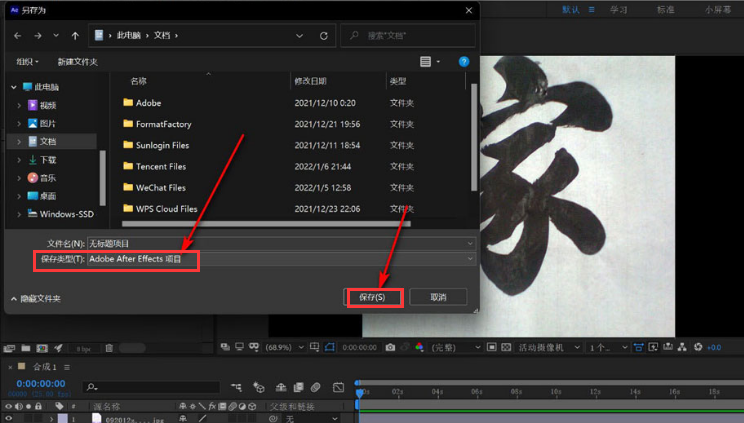Click the up-one-level arrow button
The height and width of the screenshot is (423, 744).
click(x=75, y=35)
